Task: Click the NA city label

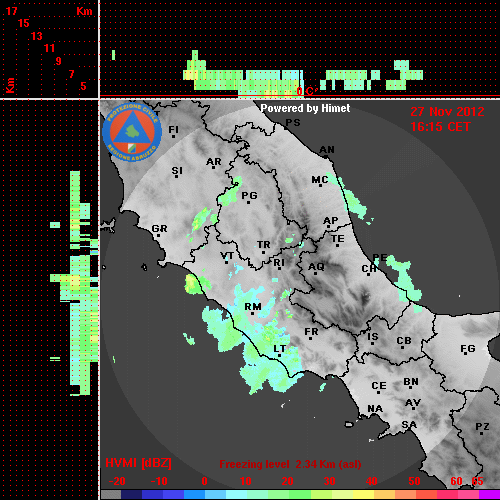Action: coord(375,408)
